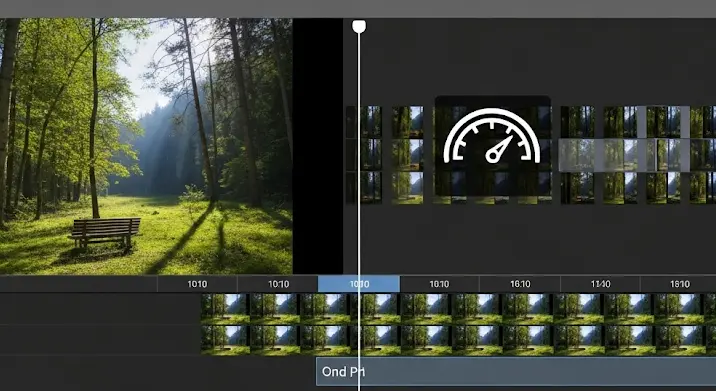Select the lower filmstrip clip in timeline

pyautogui.click(x=458, y=340)
